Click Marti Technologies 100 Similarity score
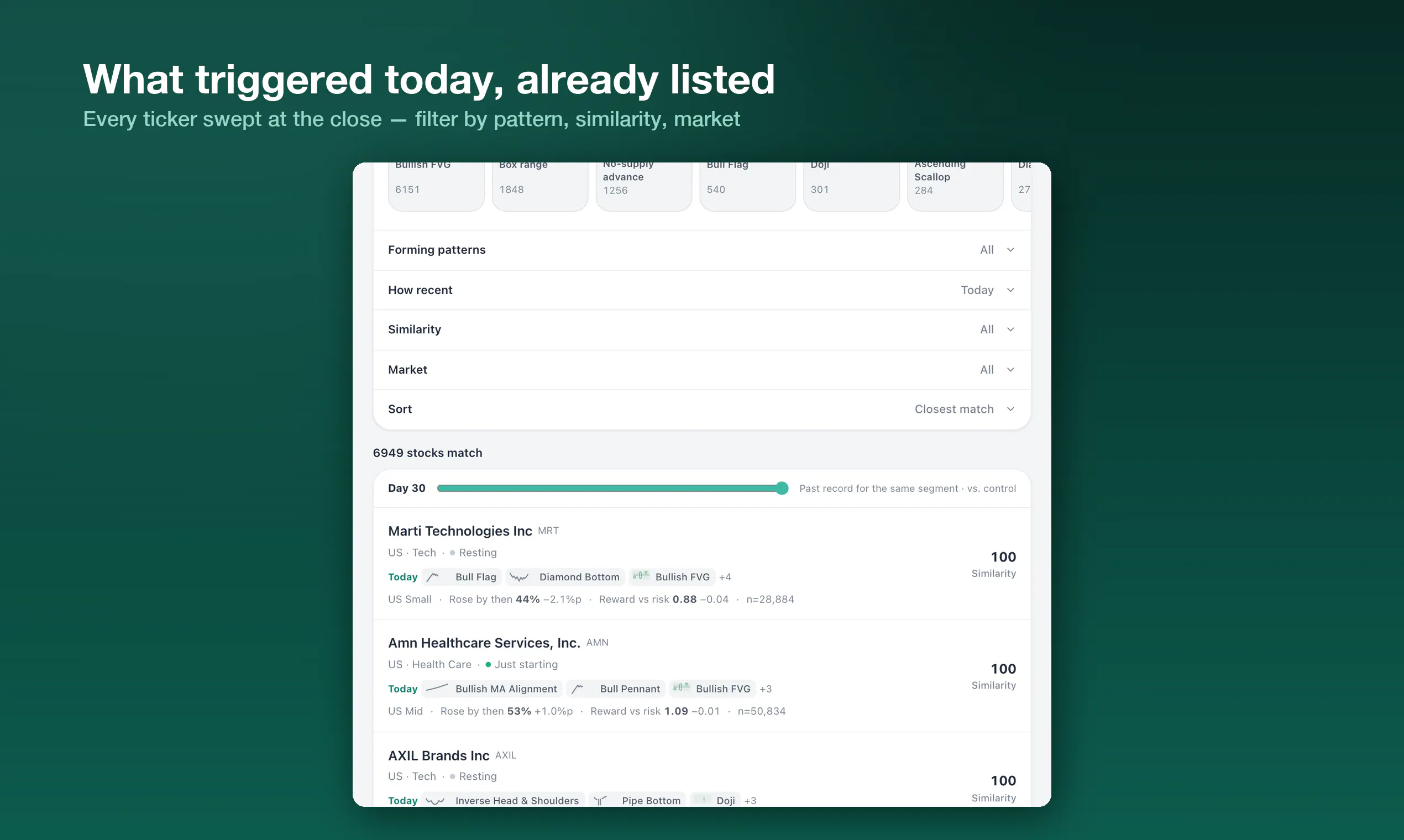Image resolution: width=1404 pixels, height=840 pixels. click(x=994, y=564)
